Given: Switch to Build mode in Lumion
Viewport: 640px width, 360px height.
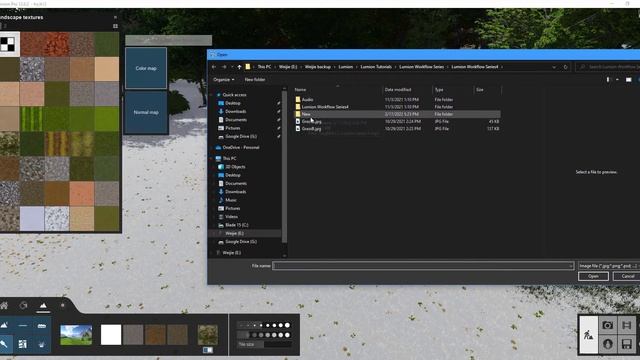Looking at the screenshot, I should click(x=588, y=335).
